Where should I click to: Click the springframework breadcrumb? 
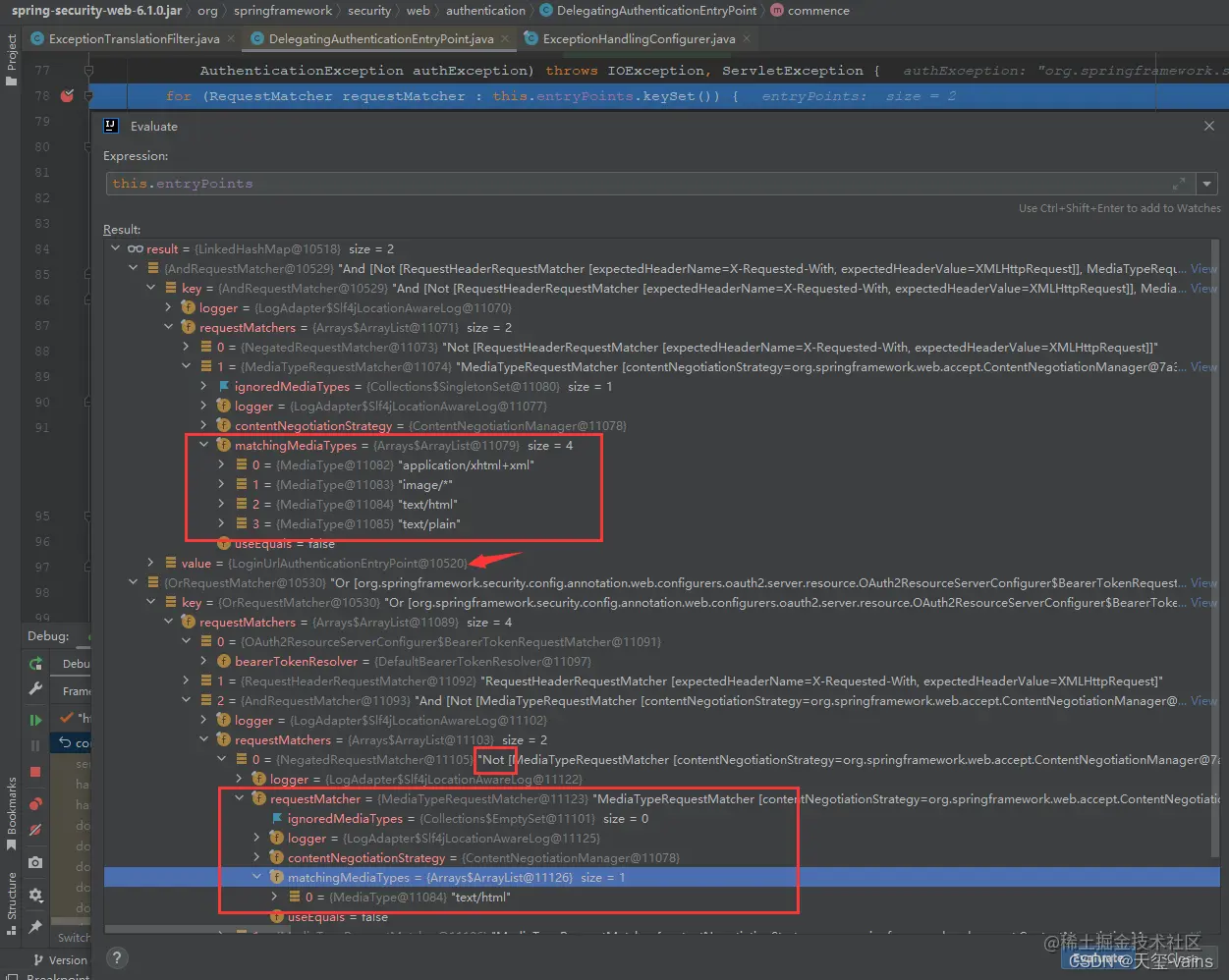coord(283,11)
